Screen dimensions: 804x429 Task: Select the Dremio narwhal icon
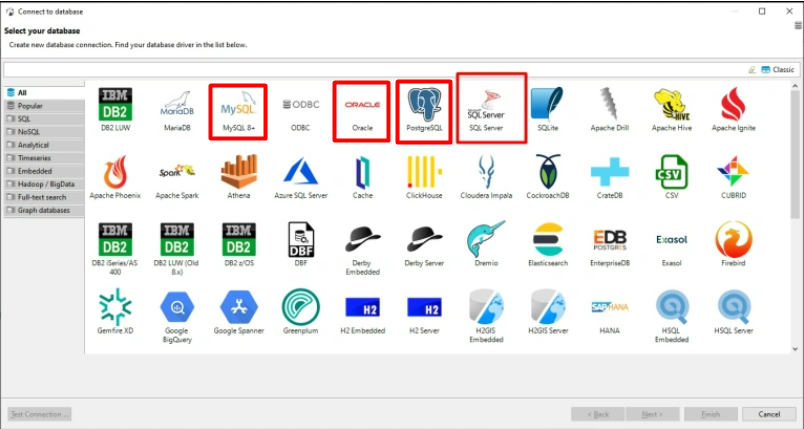[486, 245]
